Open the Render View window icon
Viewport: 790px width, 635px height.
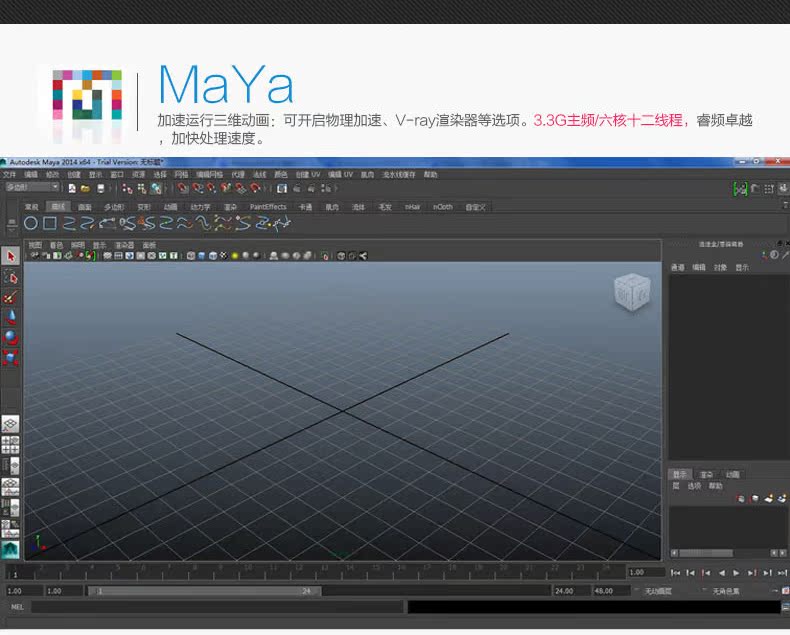[x=282, y=188]
